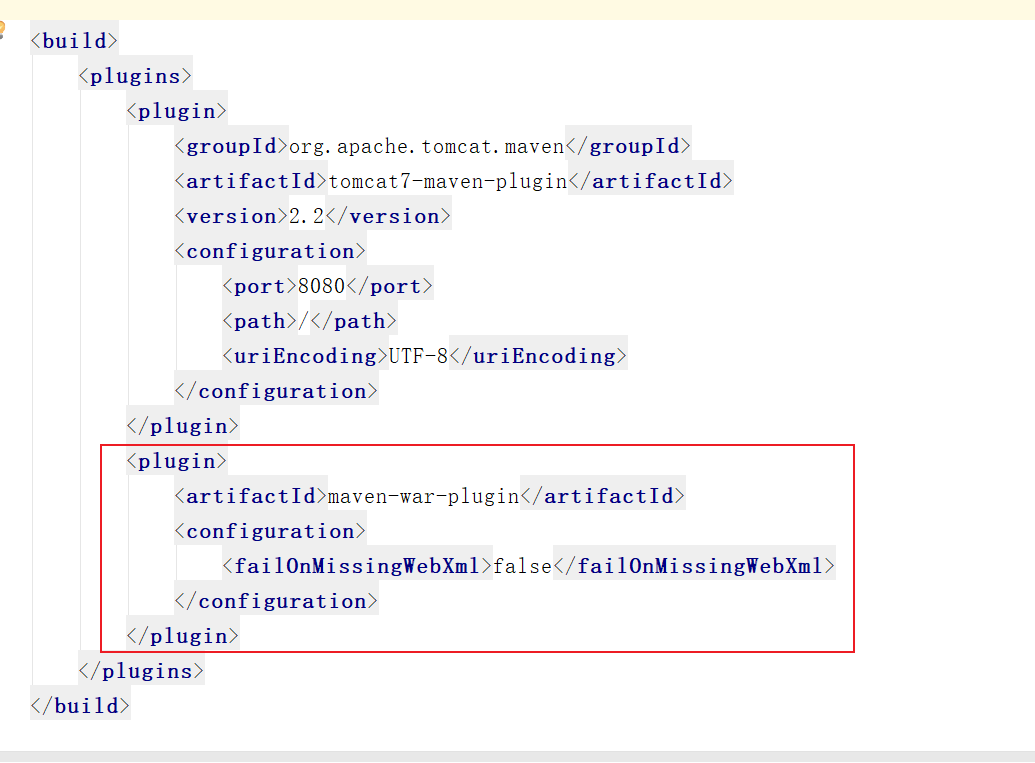Click the second opening plugin tag
Viewport: 1035px width, 763px height.
pos(176,461)
